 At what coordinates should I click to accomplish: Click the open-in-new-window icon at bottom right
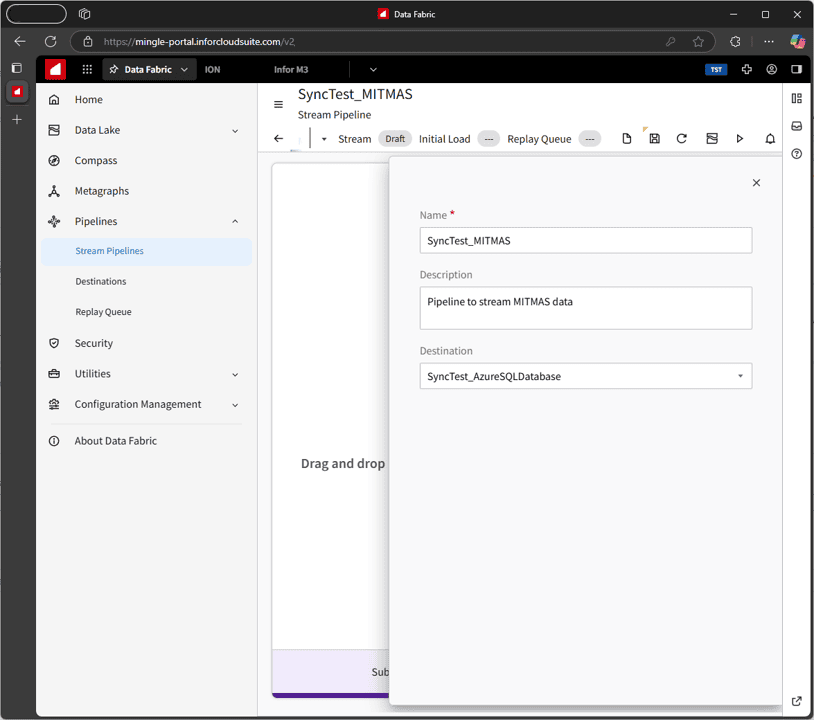pos(796,701)
